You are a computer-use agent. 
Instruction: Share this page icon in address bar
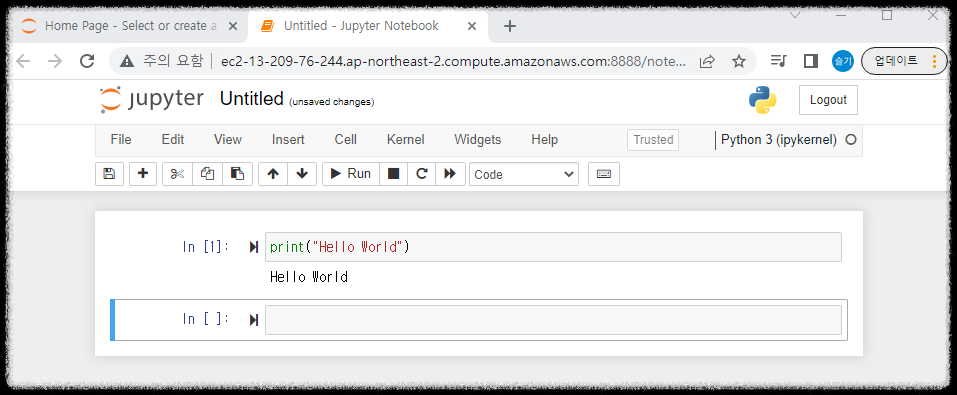click(707, 61)
